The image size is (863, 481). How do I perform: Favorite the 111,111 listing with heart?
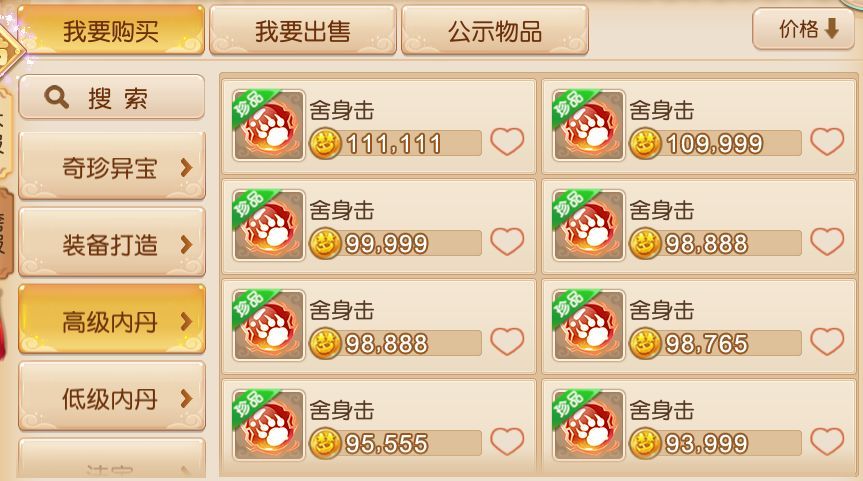point(507,141)
